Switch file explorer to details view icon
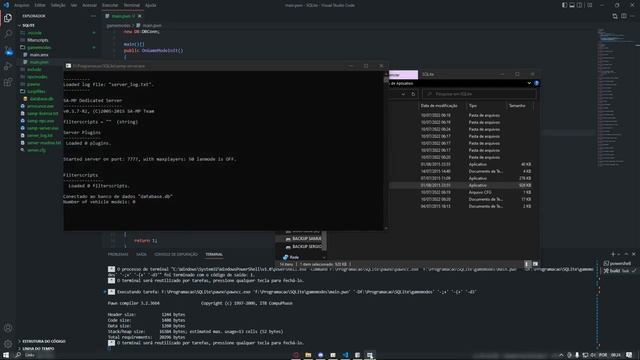The width and height of the screenshot is (640, 360). [x=527, y=264]
